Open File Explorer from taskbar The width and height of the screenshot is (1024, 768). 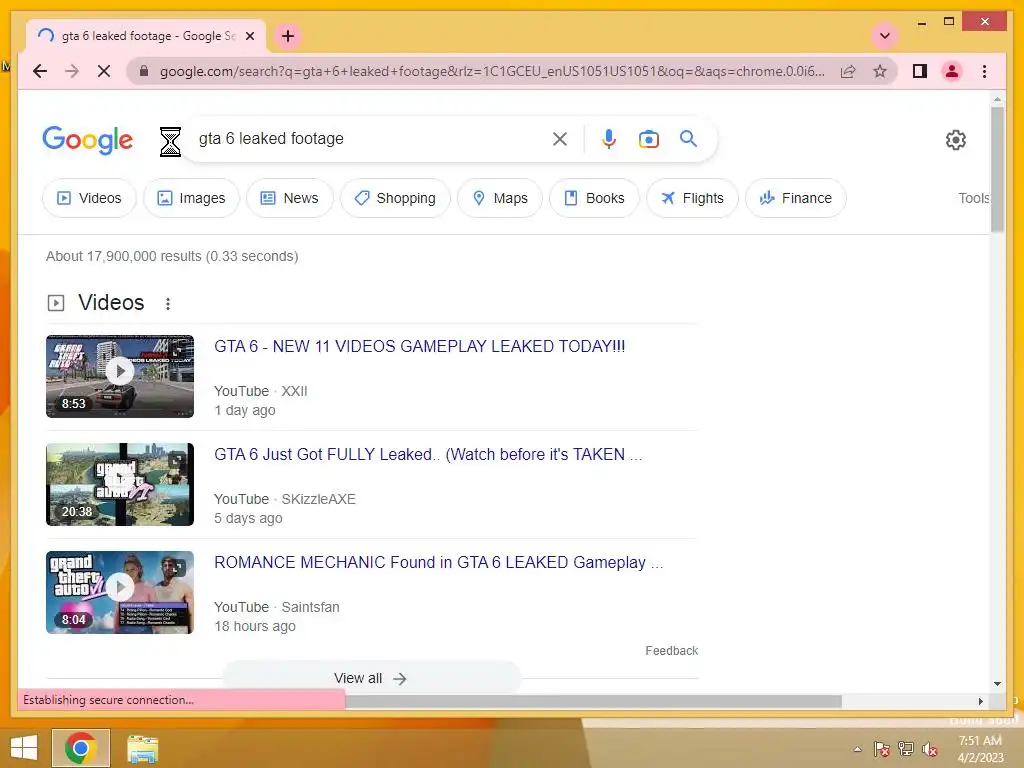(142, 748)
